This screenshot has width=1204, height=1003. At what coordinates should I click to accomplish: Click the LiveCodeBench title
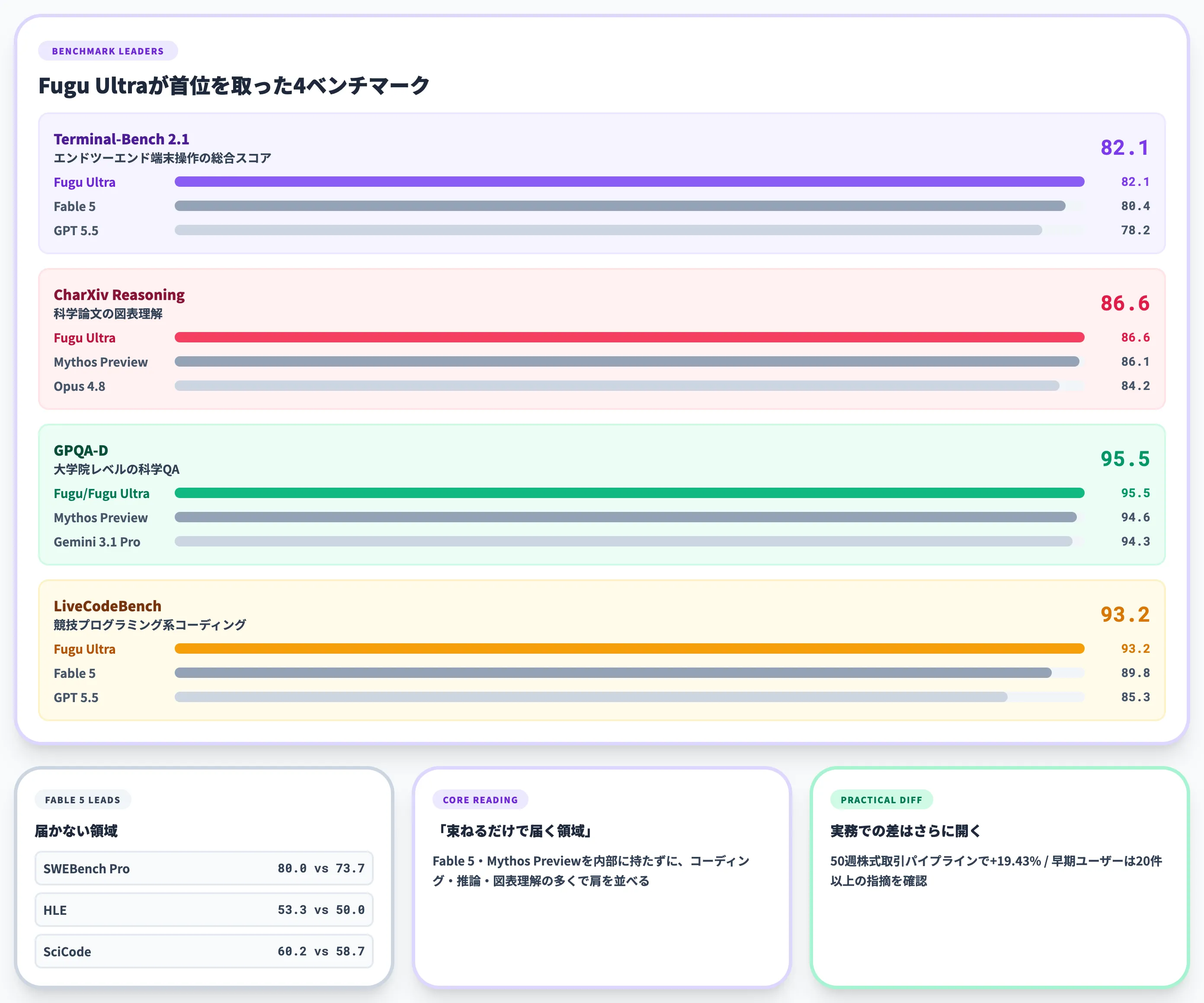point(108,606)
